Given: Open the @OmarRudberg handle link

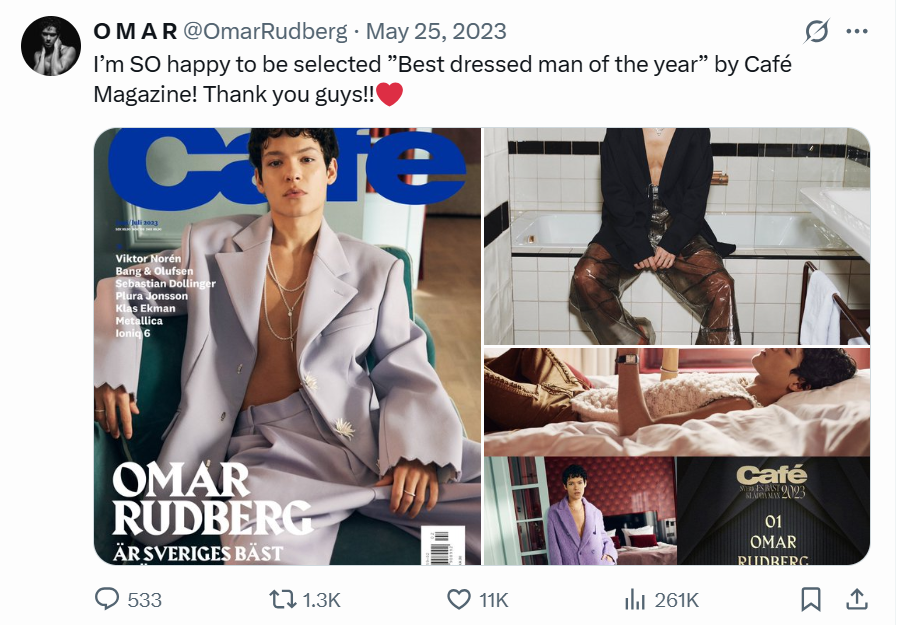Looking at the screenshot, I should pyautogui.click(x=263, y=32).
